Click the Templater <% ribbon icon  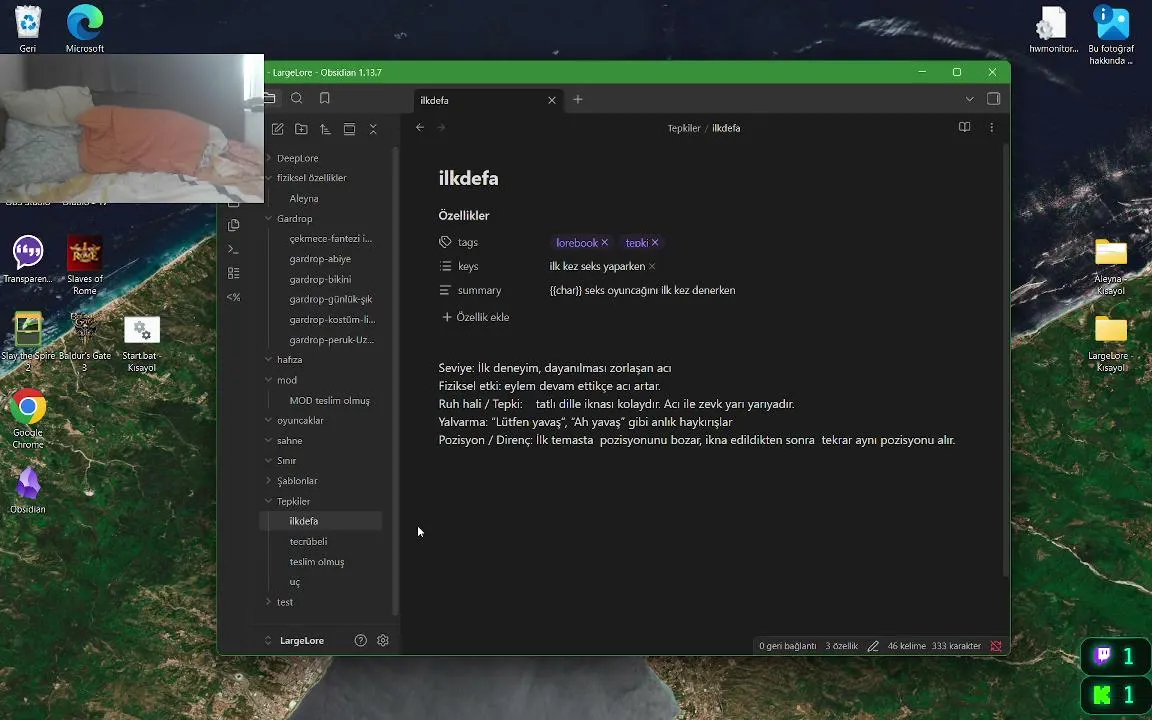click(234, 297)
